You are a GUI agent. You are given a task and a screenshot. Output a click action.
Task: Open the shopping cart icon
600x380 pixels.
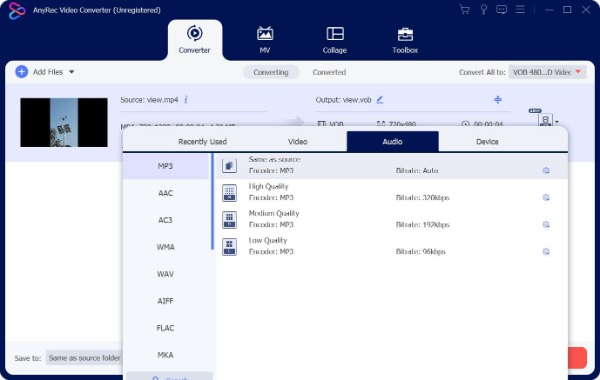465,10
